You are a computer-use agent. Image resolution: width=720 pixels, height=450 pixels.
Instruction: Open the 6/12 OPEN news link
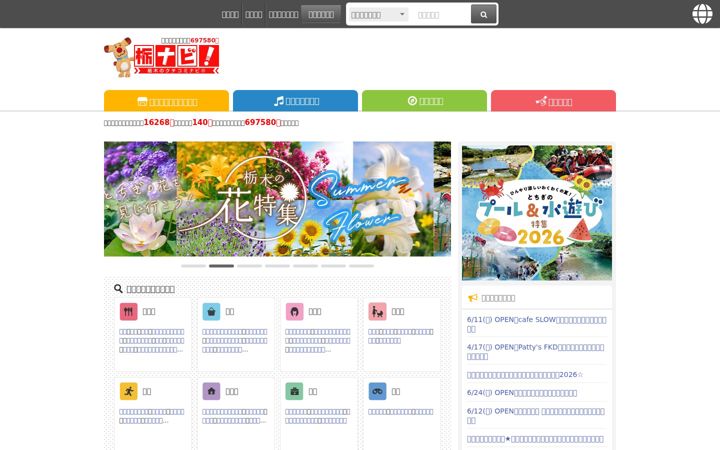point(535,416)
